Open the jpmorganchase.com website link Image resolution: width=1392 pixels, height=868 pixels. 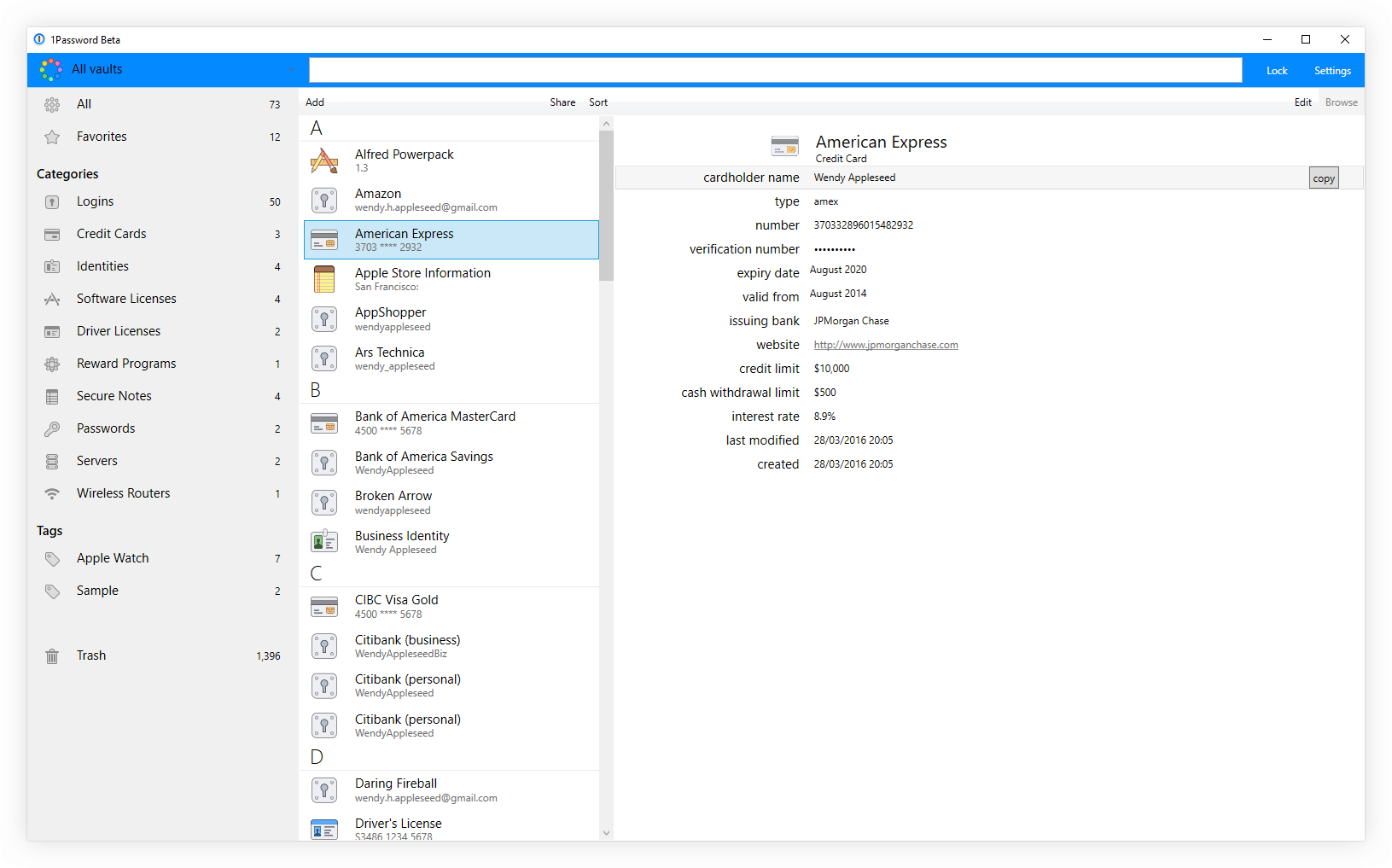[x=886, y=346]
